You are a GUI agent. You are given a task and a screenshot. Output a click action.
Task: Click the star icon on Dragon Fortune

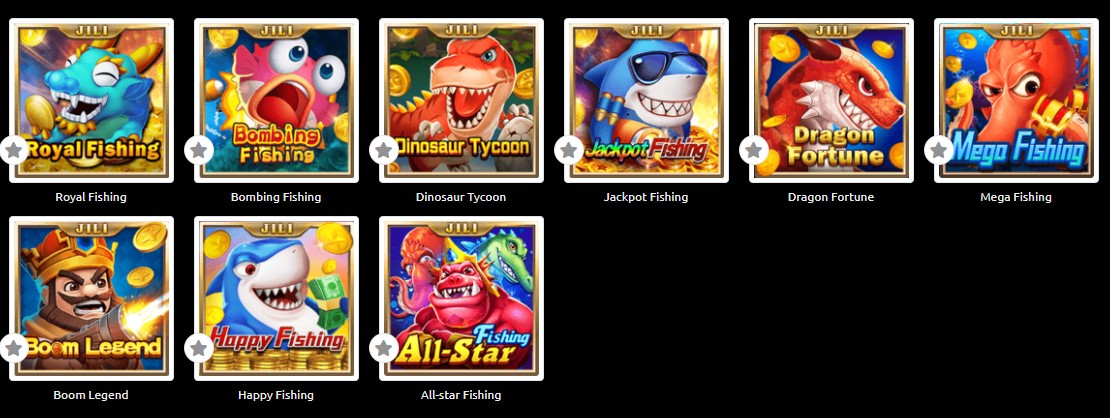(x=754, y=150)
